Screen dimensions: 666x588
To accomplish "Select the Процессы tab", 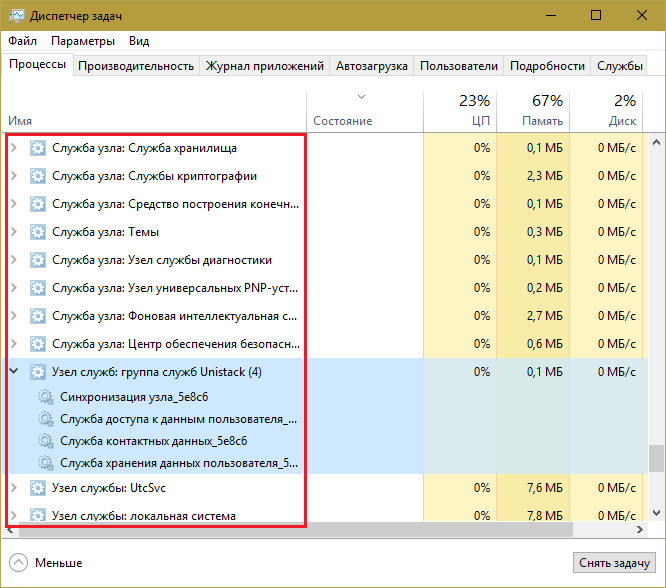I will (37, 65).
